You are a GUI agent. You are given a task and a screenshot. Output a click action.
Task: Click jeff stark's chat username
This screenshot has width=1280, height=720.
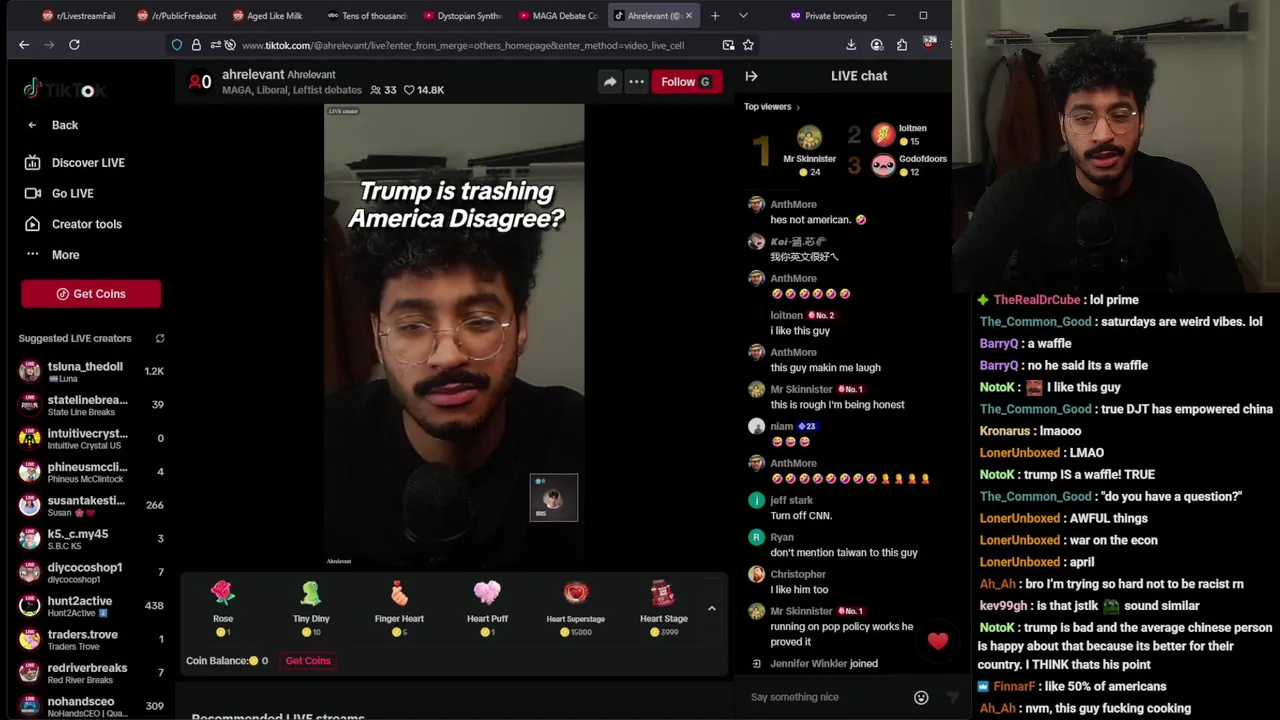[x=791, y=500]
